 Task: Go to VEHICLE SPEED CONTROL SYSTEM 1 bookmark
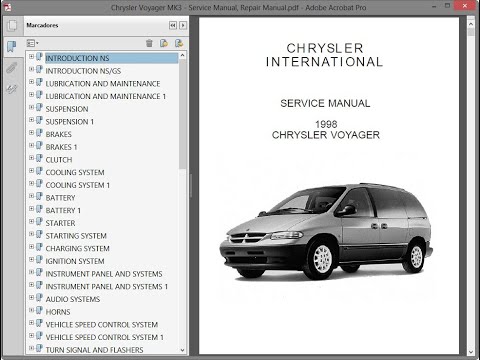pos(105,337)
